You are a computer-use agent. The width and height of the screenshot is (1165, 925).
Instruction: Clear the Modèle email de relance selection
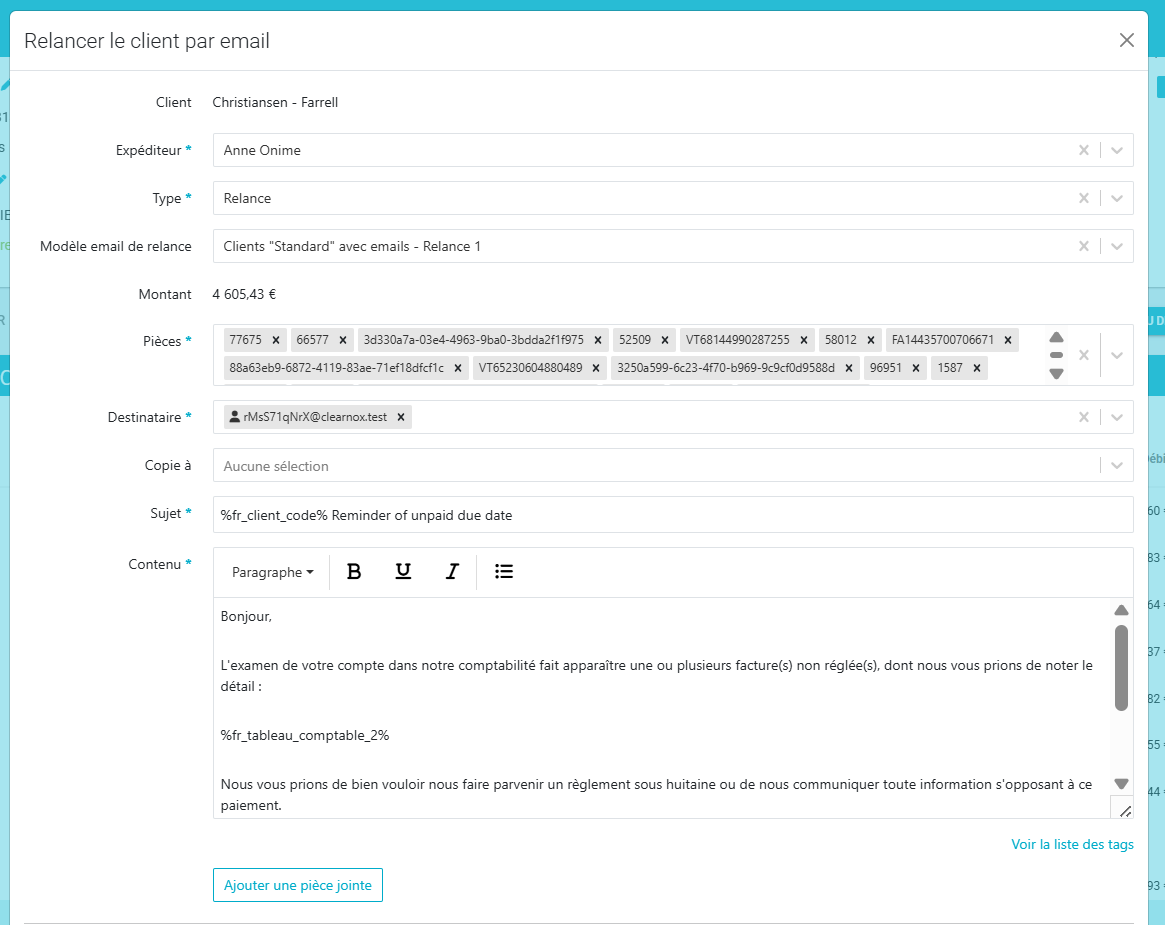click(x=1083, y=246)
